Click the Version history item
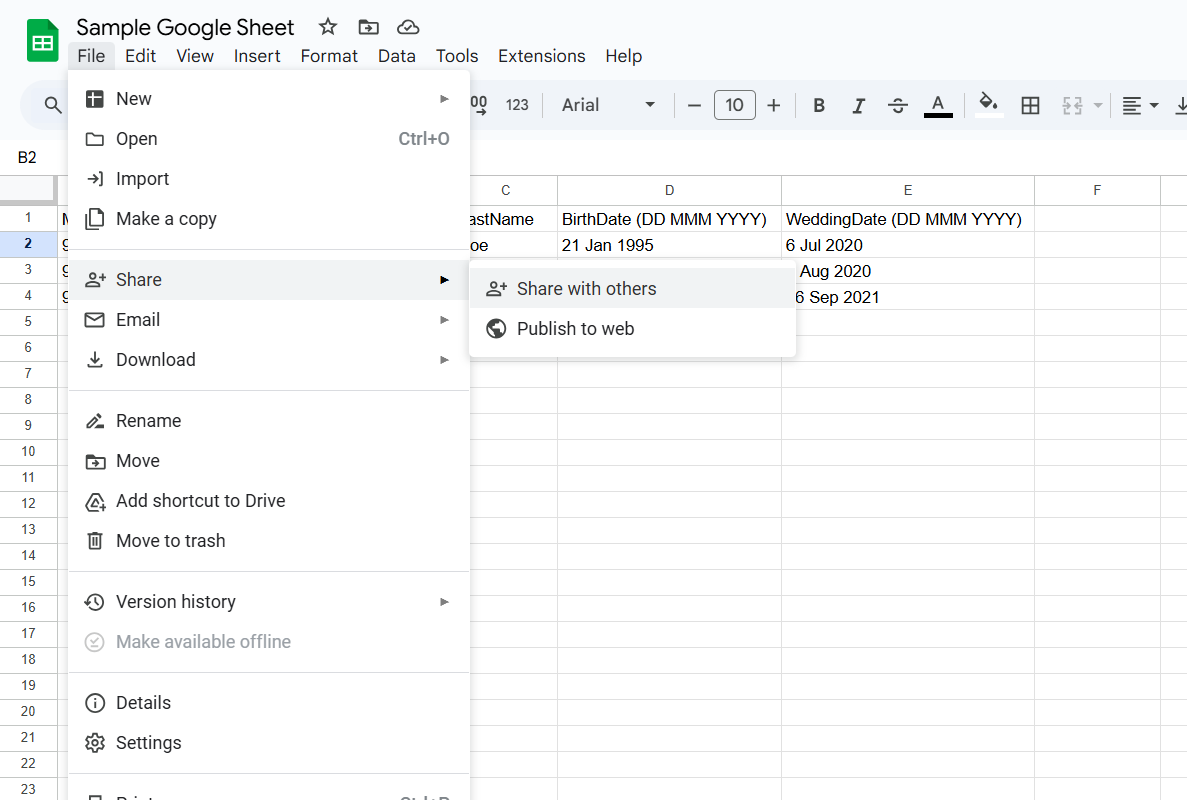 (269, 602)
